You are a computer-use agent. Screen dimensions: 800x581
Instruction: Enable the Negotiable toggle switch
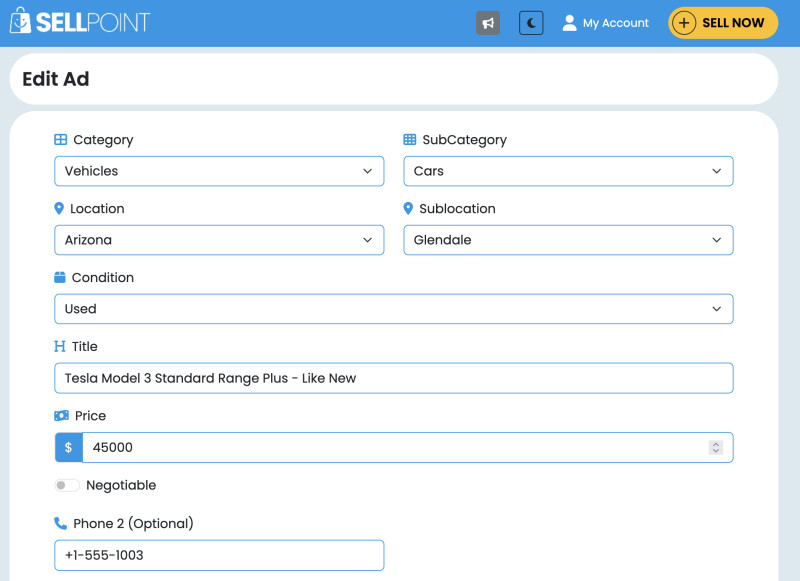[67, 485]
